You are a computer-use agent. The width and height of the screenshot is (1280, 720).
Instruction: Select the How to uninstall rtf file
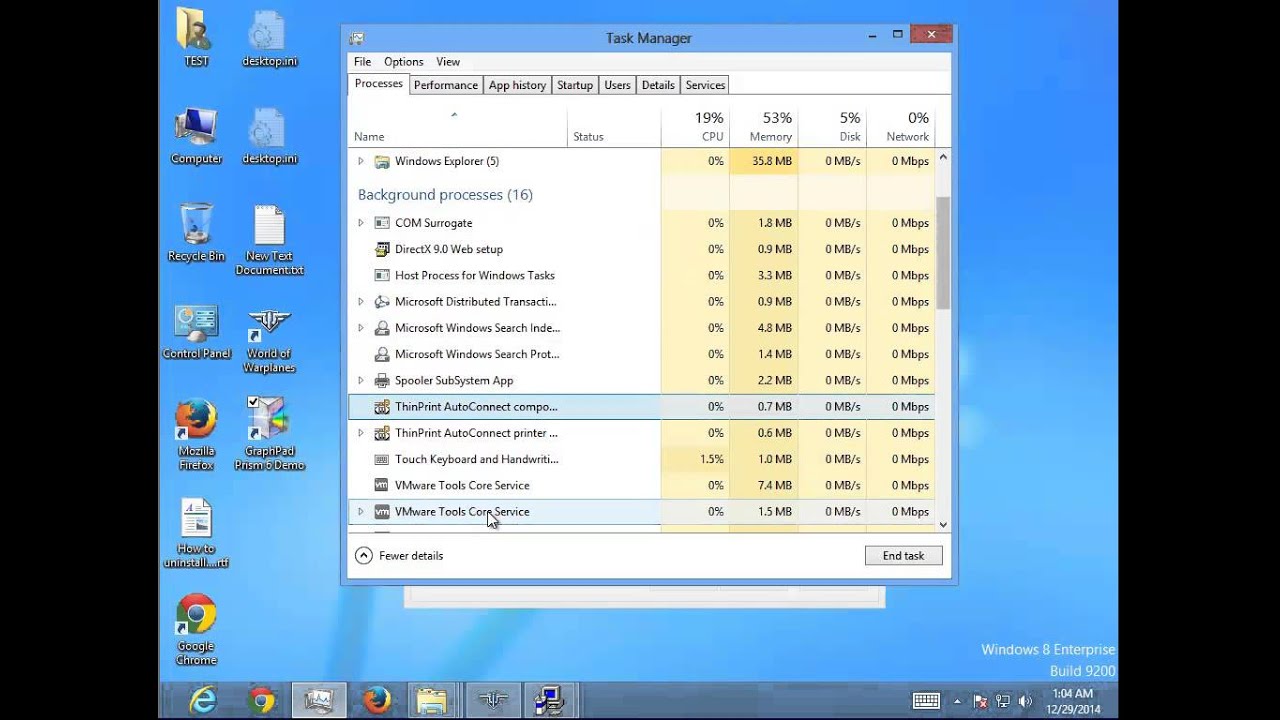(196, 534)
